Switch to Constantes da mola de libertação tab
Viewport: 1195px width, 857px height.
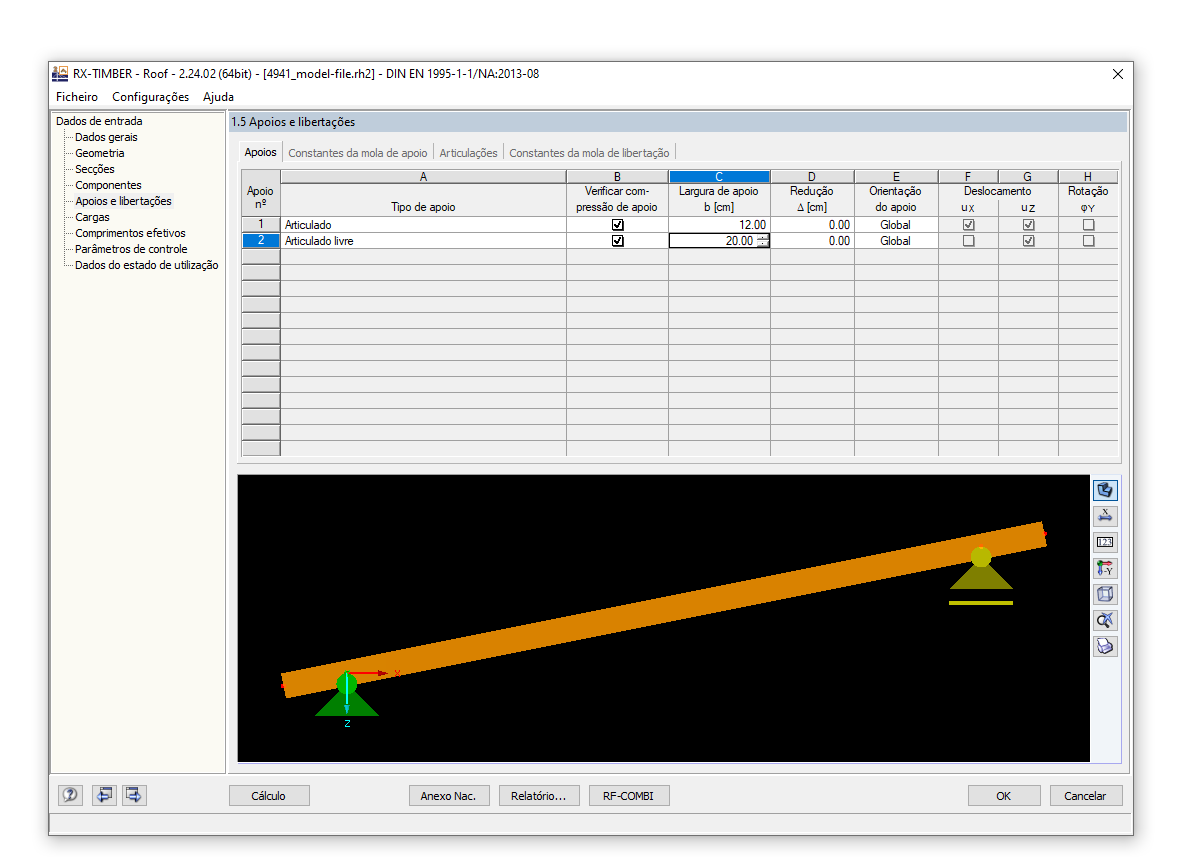click(x=589, y=153)
